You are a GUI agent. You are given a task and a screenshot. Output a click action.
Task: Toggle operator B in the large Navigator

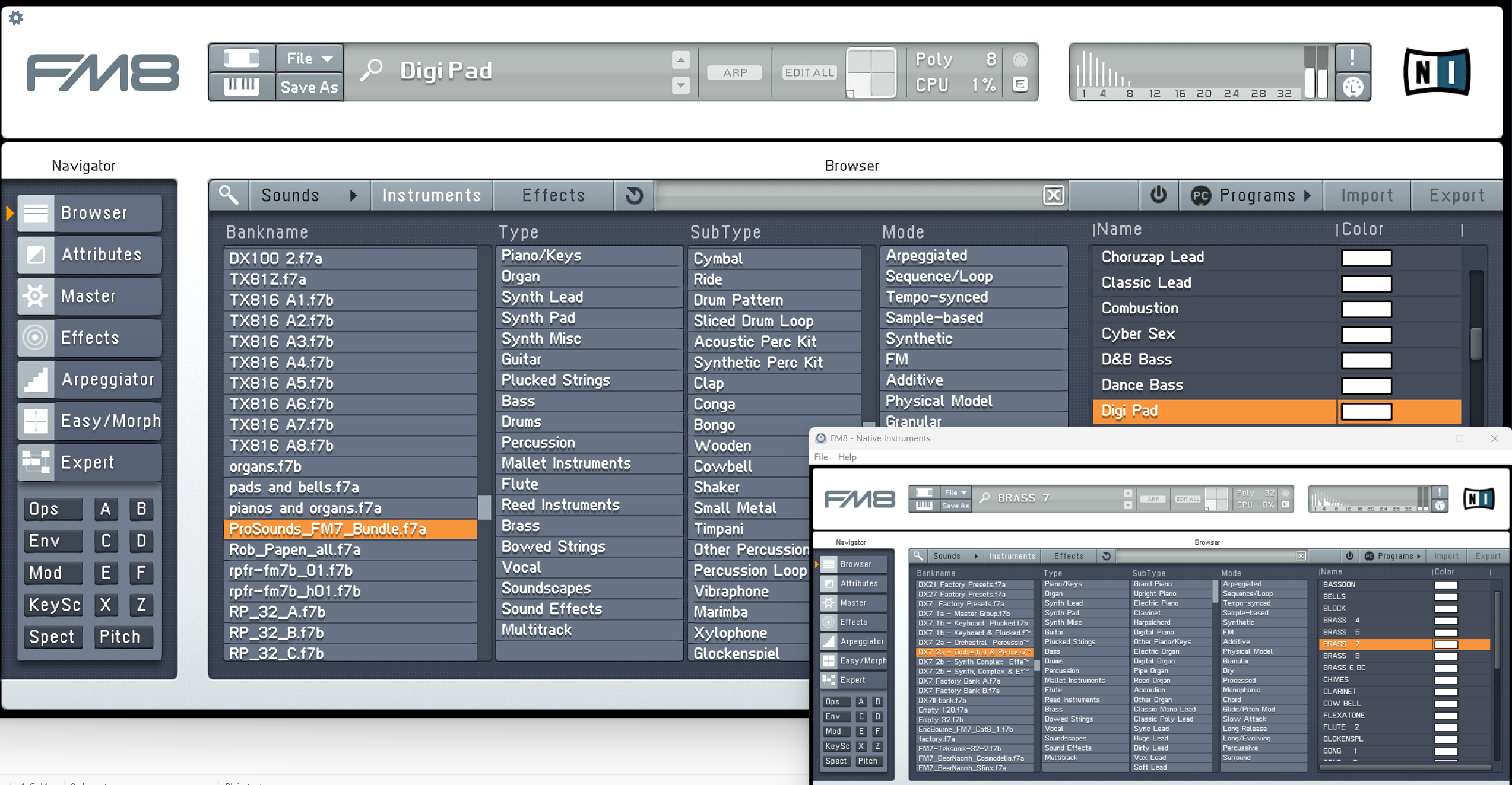[x=141, y=509]
